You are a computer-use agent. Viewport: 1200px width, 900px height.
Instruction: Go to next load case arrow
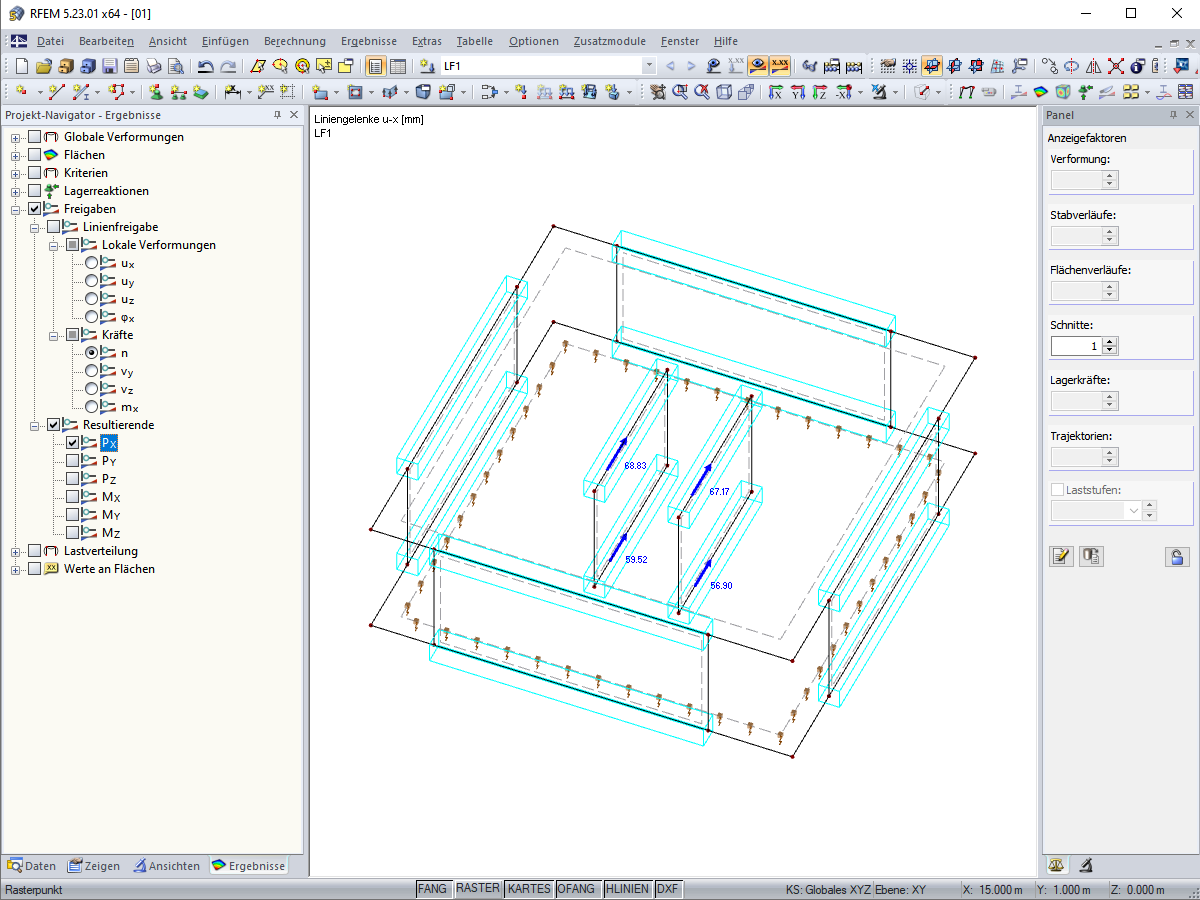pos(691,66)
